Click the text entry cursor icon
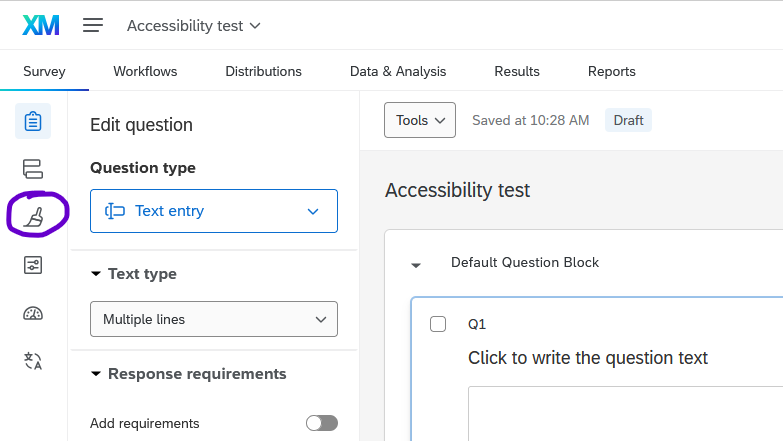Screen dimensions: 783x441 pyautogui.click(x=115, y=211)
